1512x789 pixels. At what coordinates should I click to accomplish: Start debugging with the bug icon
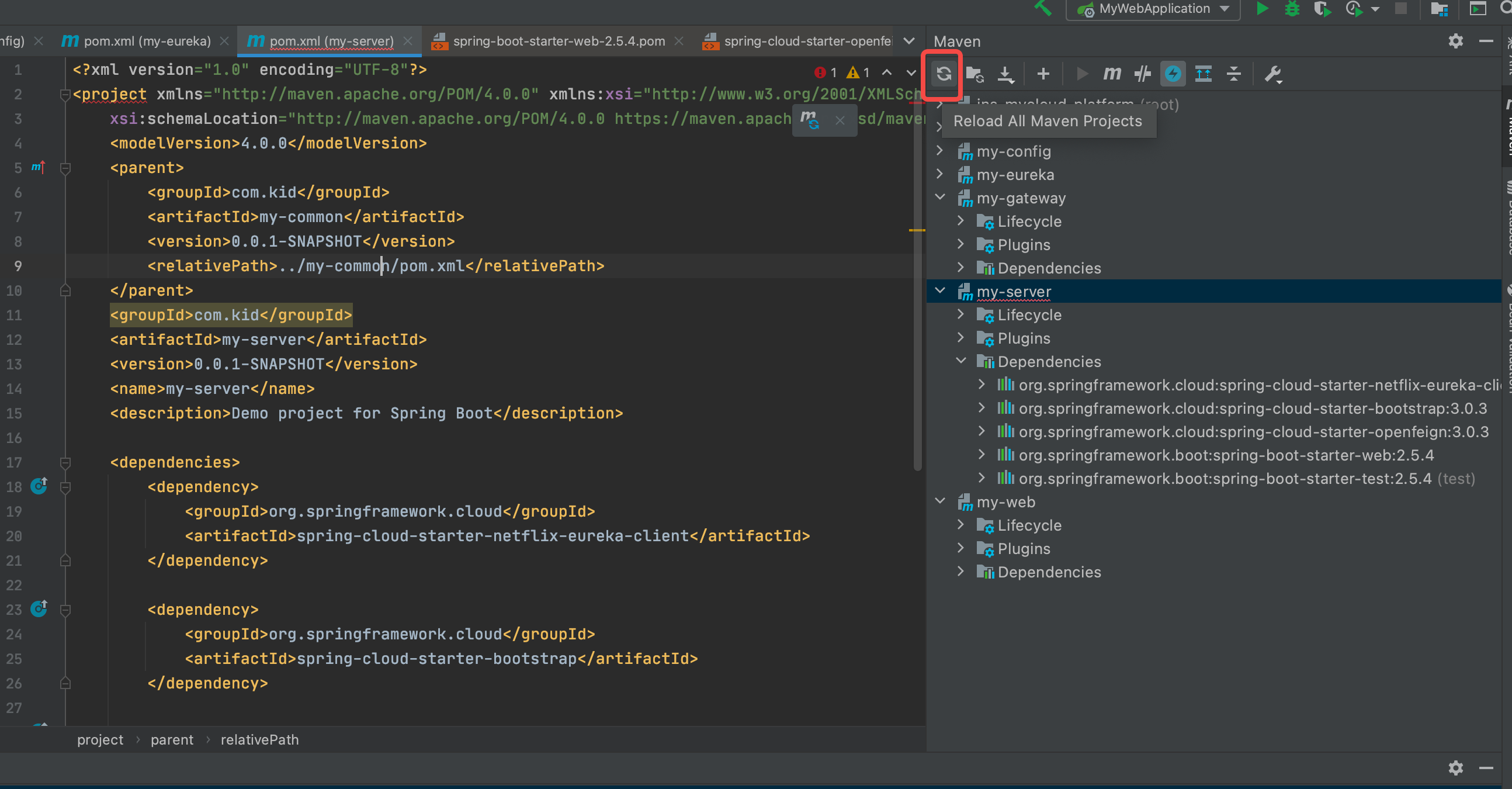pos(1291,9)
